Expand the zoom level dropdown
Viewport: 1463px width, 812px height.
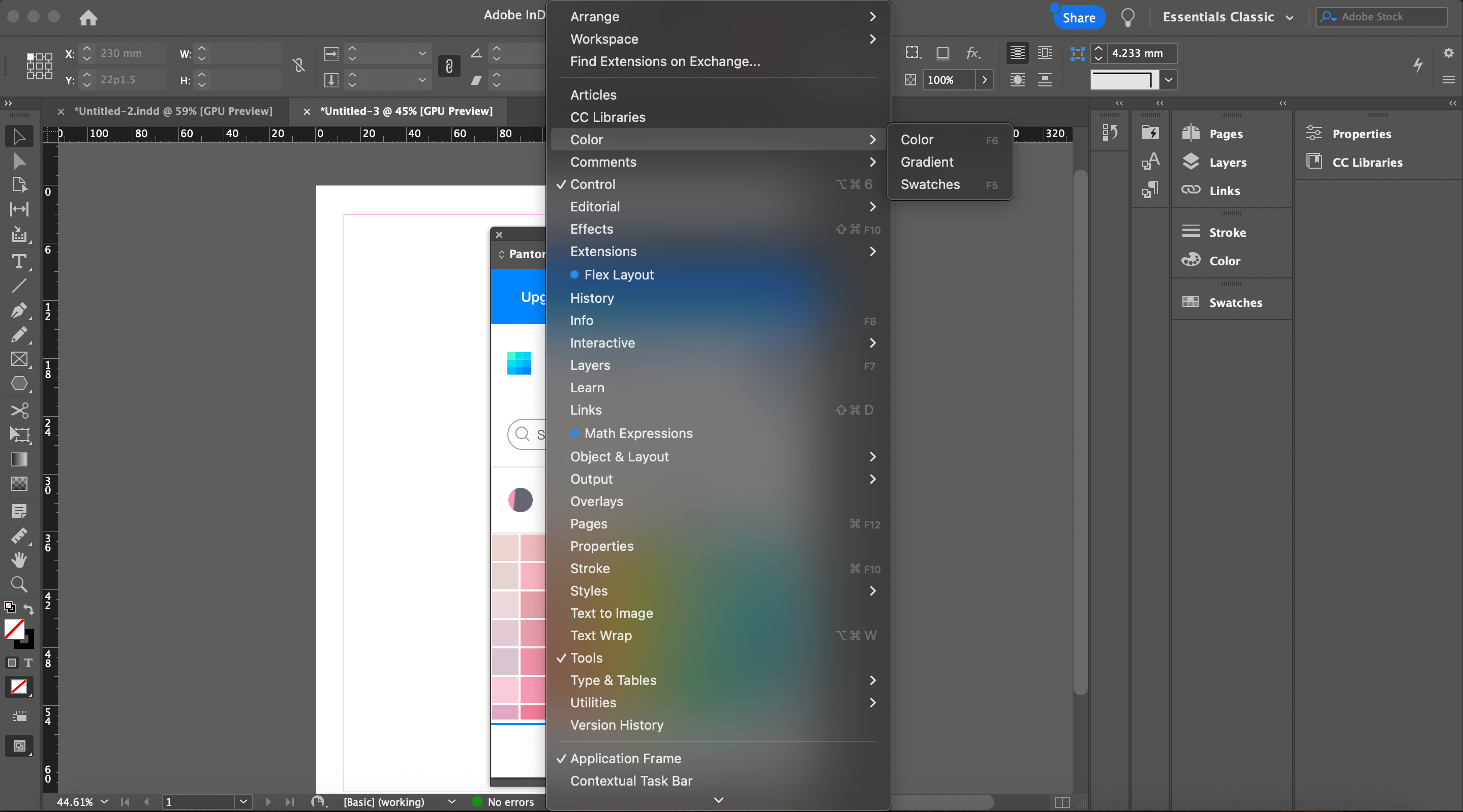pos(104,802)
